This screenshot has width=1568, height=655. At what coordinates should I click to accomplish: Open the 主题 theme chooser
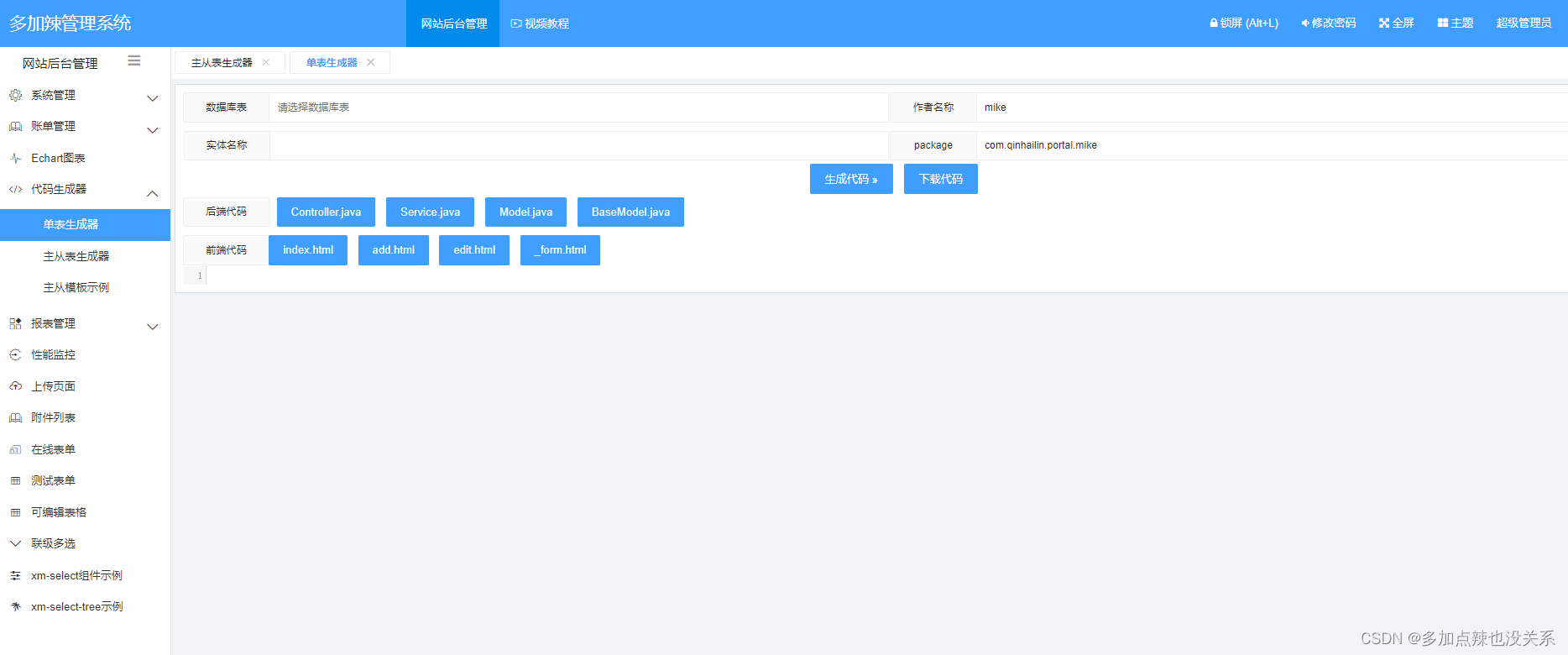[x=1456, y=23]
